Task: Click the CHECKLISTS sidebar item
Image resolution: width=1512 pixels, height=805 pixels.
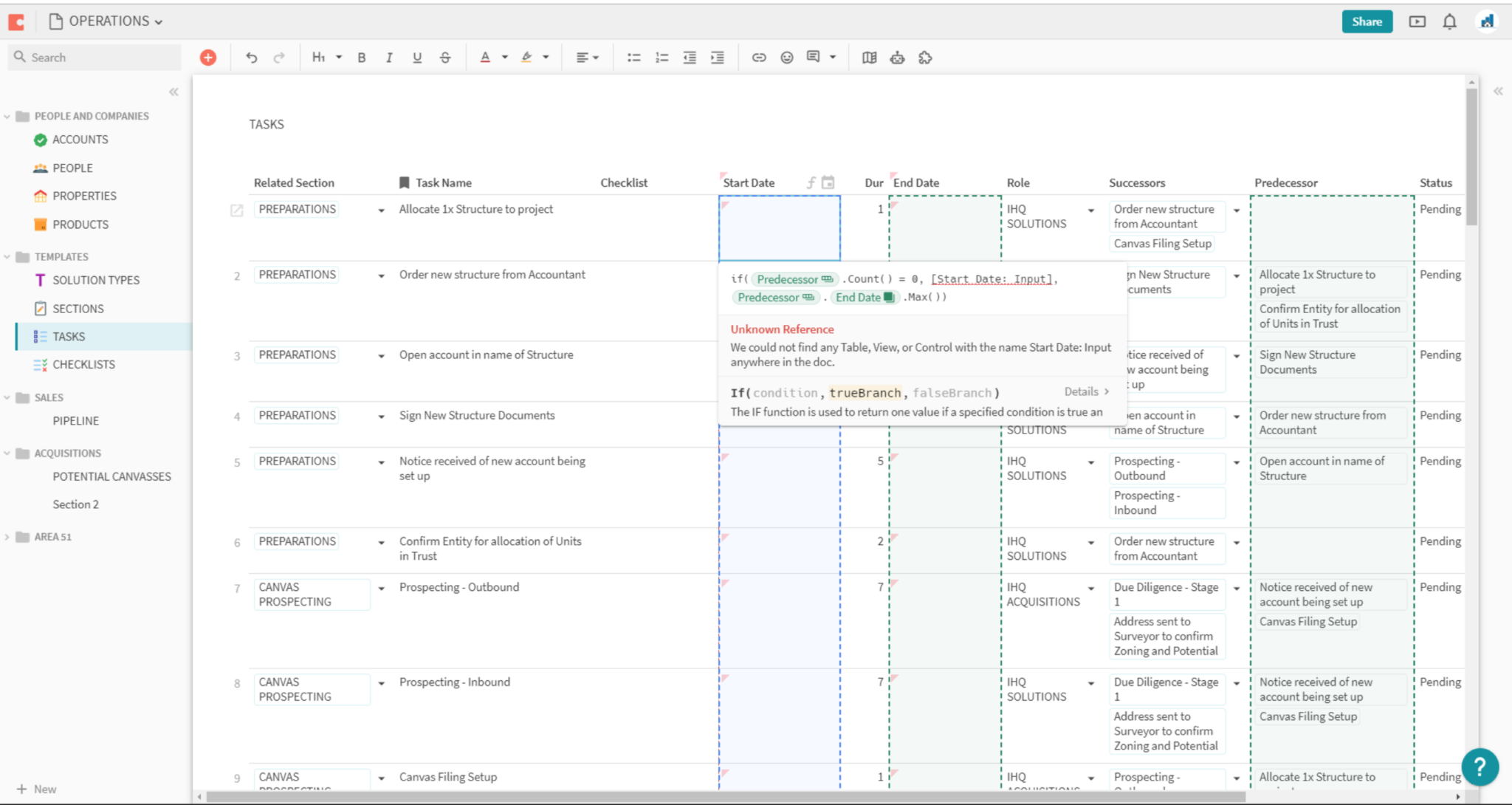Action: (85, 364)
